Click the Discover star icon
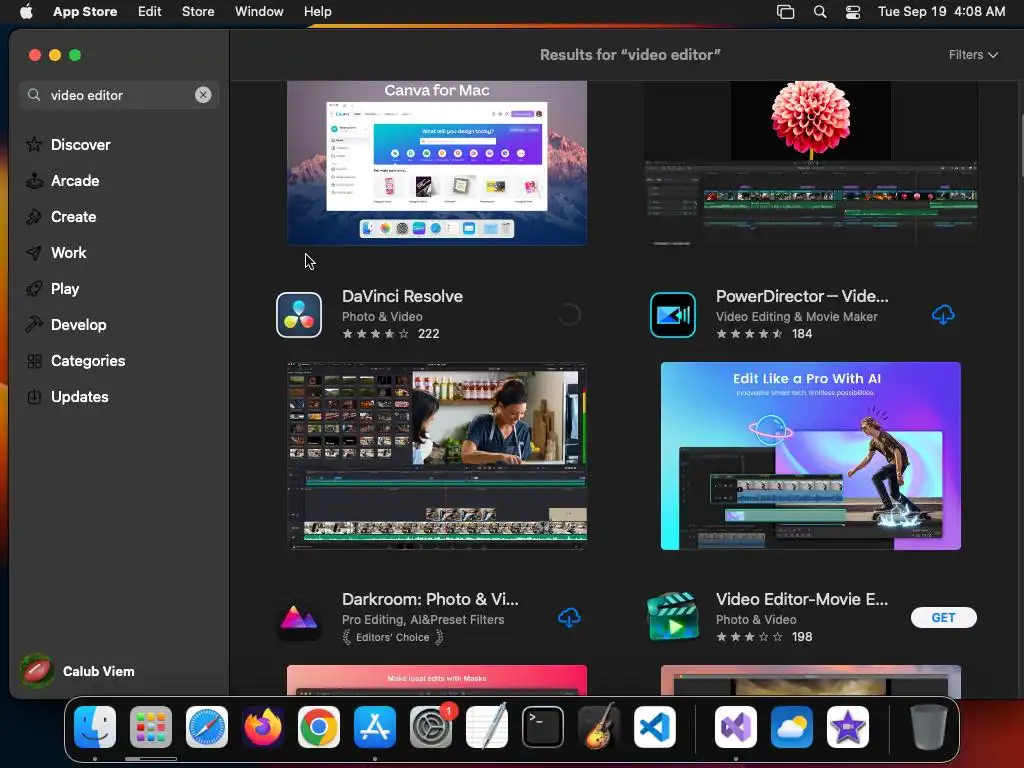This screenshot has height=768, width=1024. click(34, 144)
